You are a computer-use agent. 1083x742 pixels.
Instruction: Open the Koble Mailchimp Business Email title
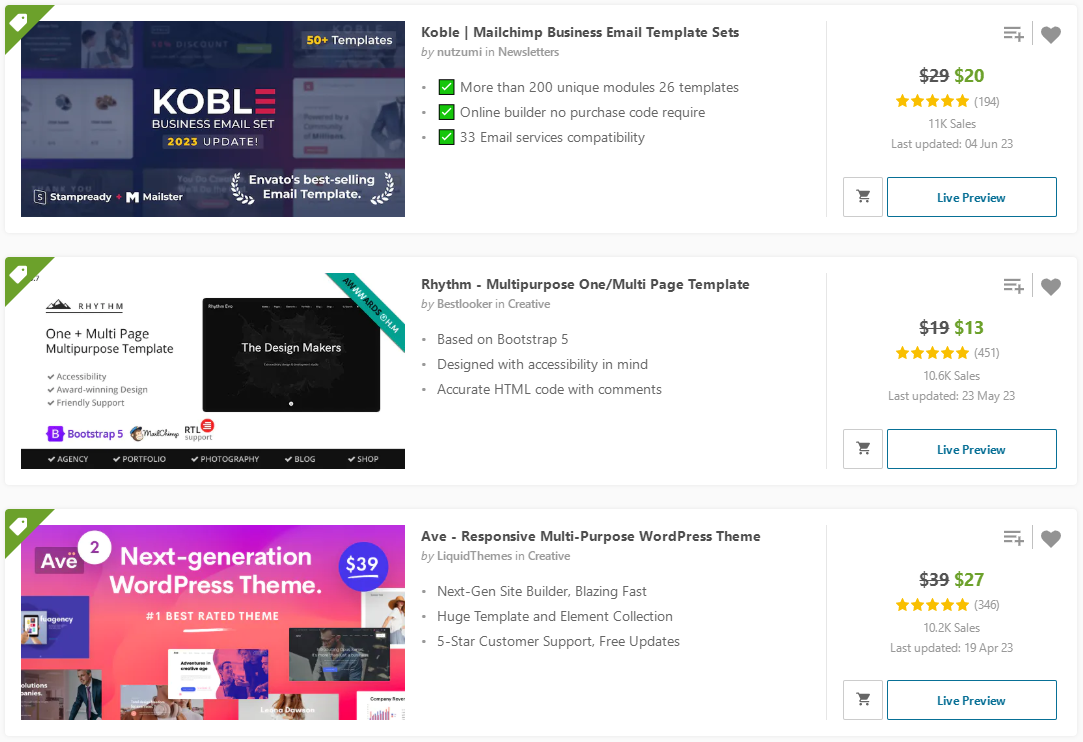580,32
